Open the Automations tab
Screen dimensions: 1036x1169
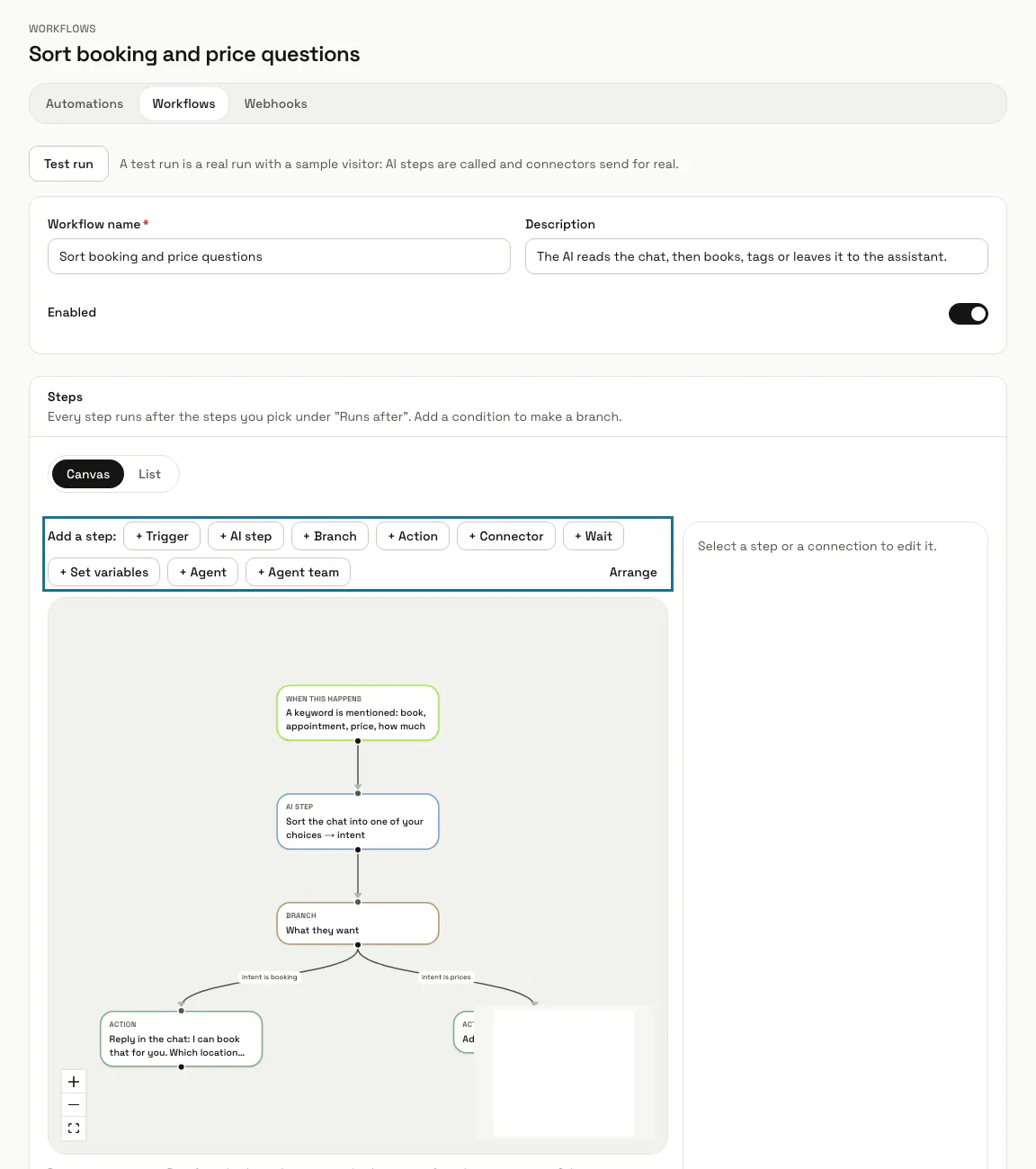(85, 103)
